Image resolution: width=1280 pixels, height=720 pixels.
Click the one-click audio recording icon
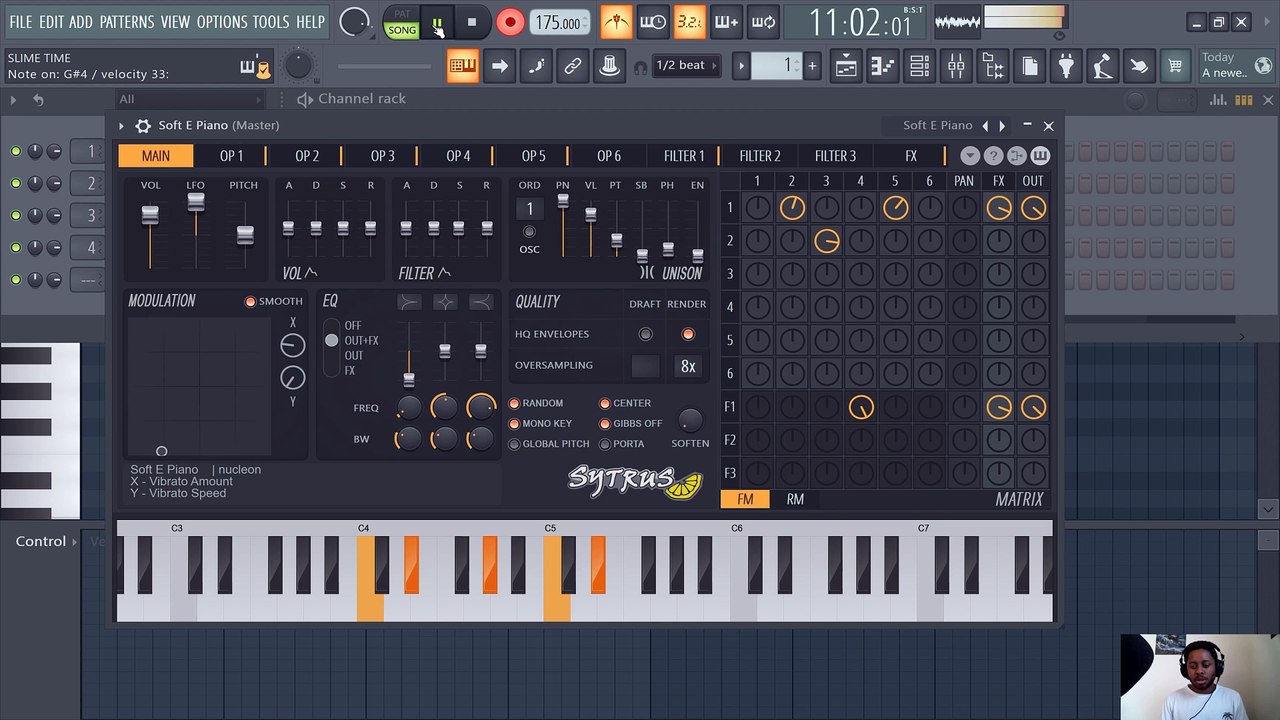[1139, 66]
